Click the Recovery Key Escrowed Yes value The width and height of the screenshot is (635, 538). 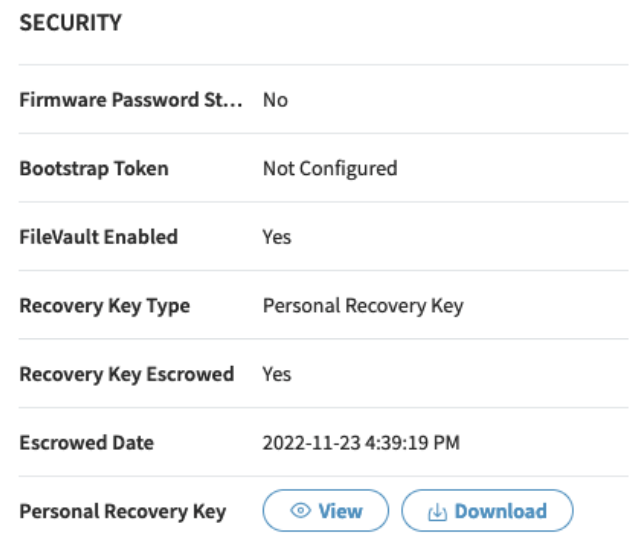coord(277,374)
